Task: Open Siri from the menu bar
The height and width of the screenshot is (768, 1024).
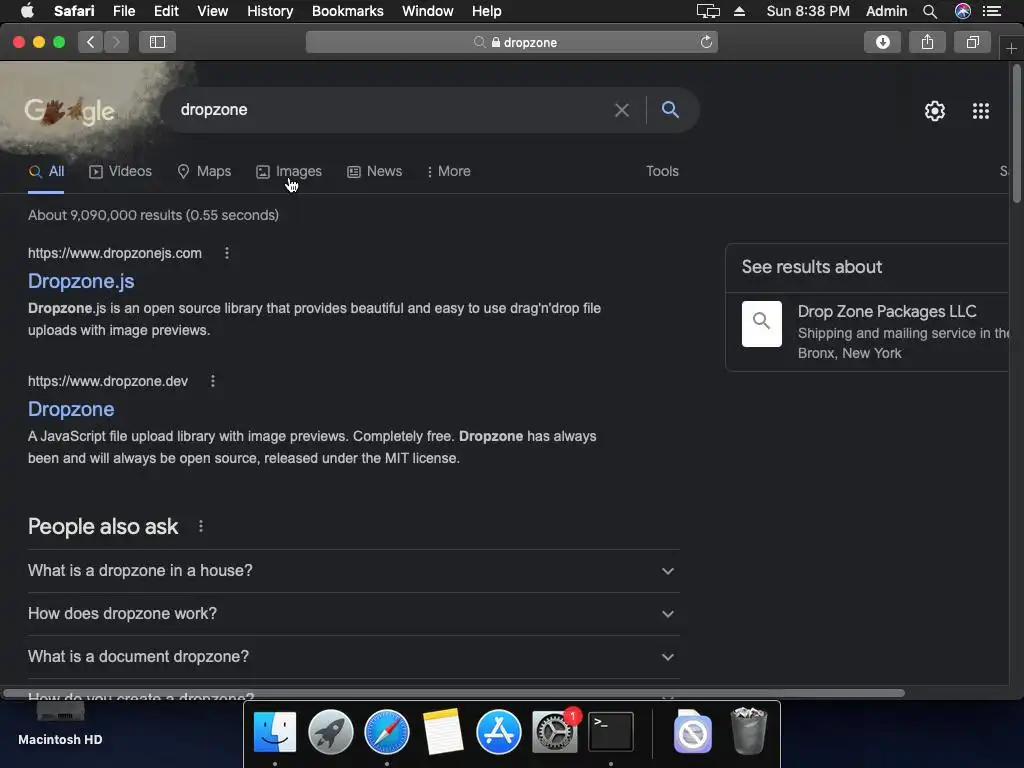Action: [963, 11]
